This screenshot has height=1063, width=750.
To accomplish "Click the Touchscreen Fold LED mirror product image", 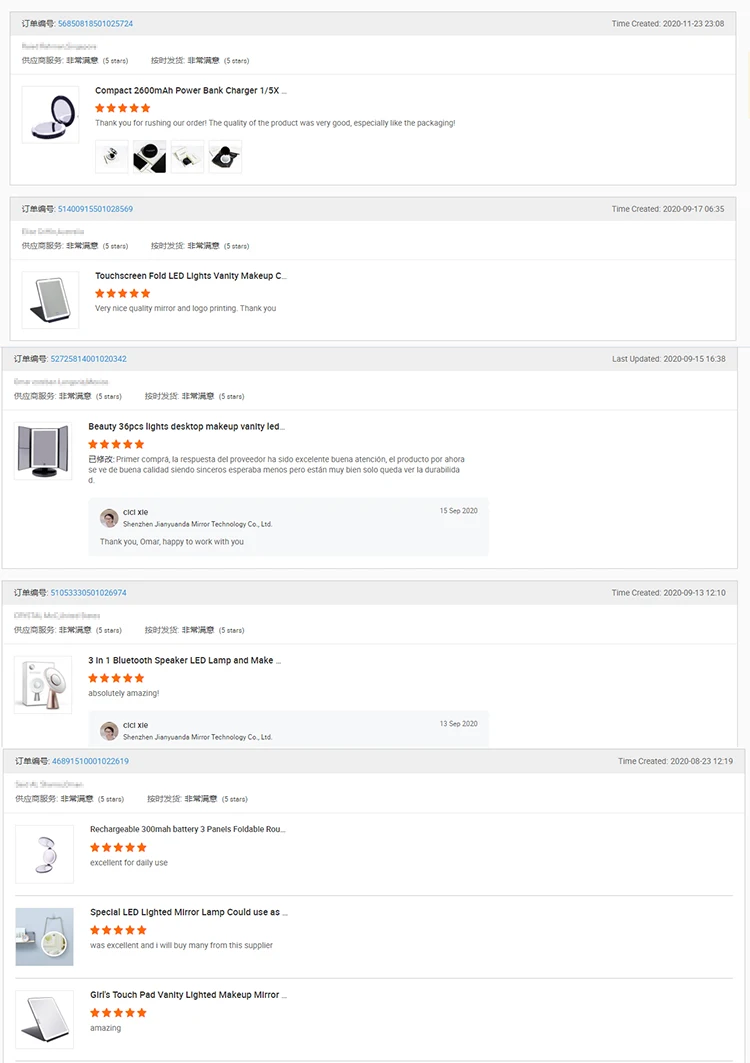I will pos(50,299).
